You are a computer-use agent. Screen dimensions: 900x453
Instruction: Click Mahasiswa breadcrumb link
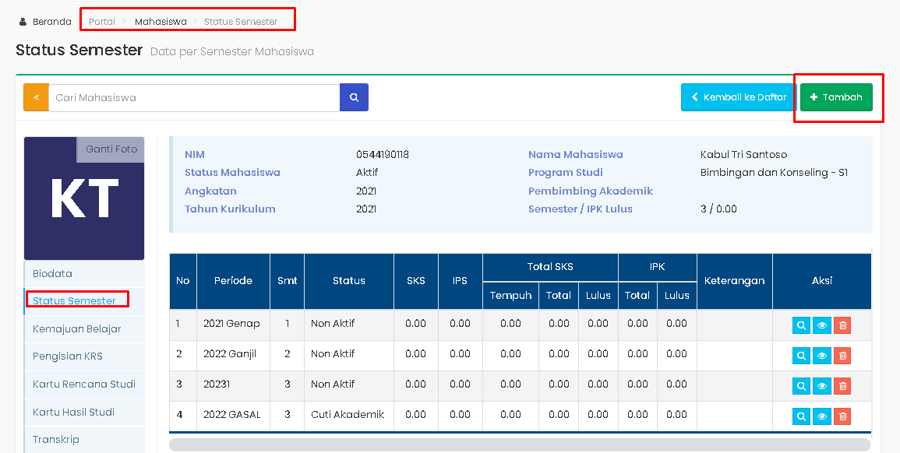coord(161,21)
